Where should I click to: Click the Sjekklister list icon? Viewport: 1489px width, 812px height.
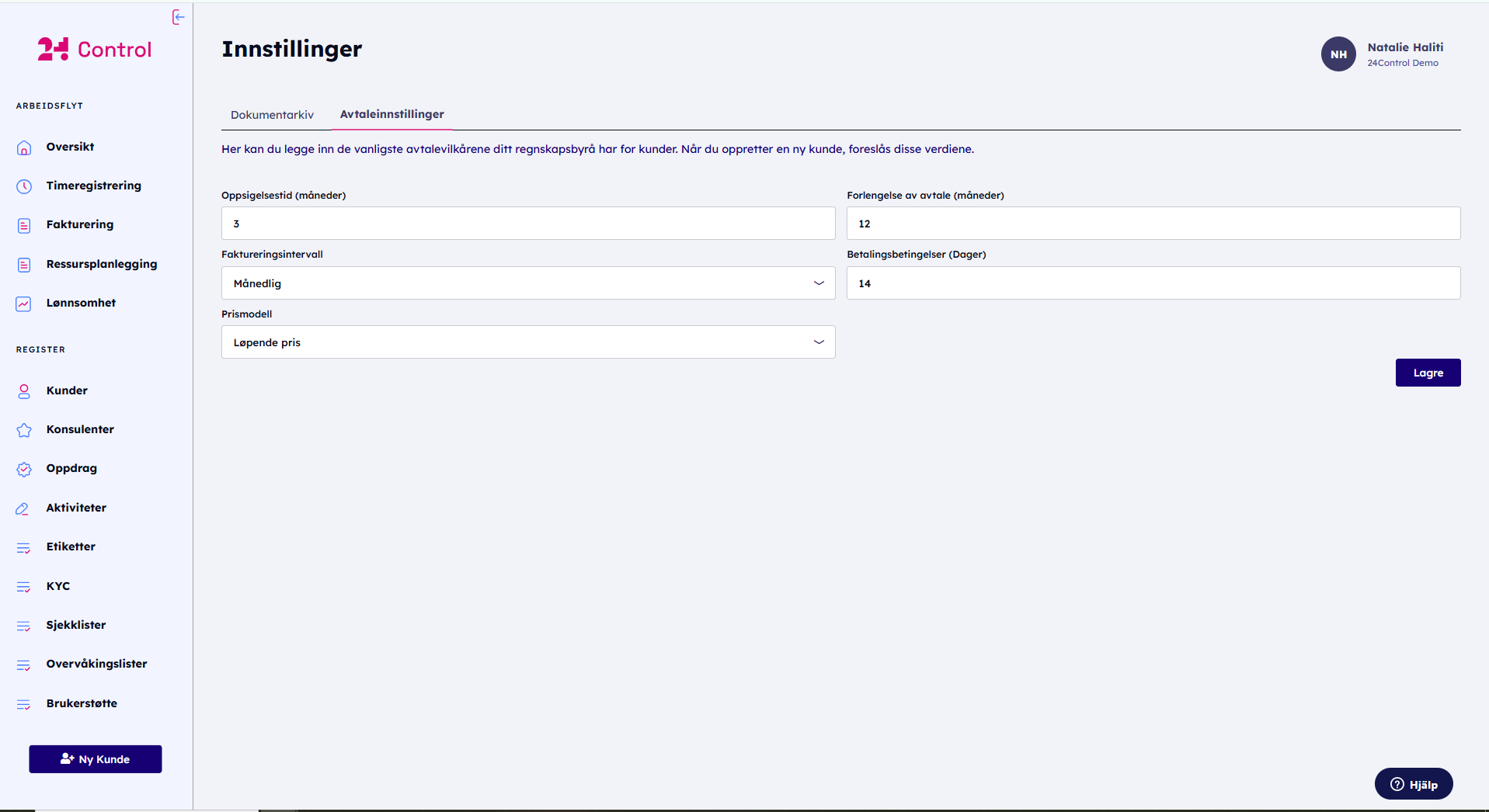click(x=24, y=626)
